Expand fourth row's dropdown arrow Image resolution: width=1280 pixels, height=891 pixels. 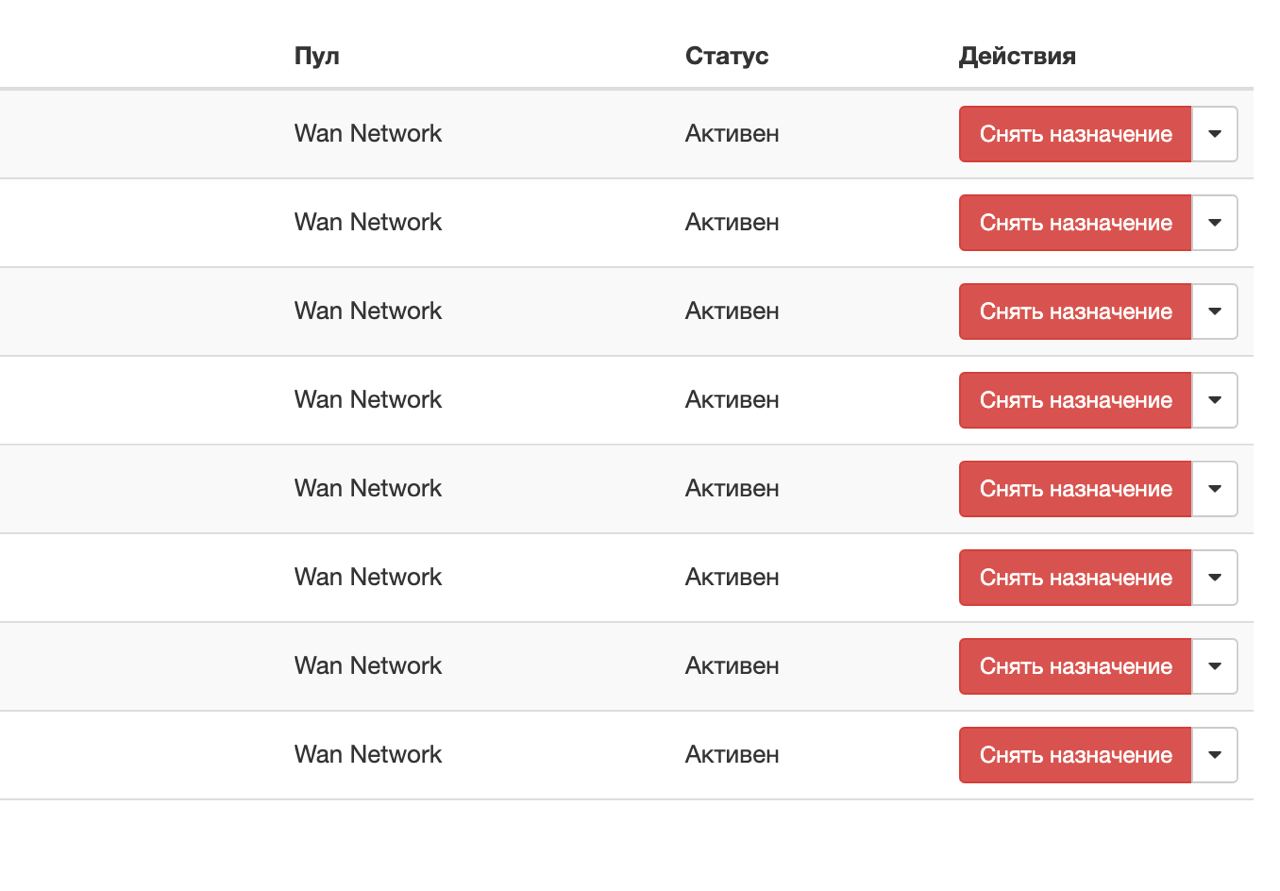pos(1215,400)
